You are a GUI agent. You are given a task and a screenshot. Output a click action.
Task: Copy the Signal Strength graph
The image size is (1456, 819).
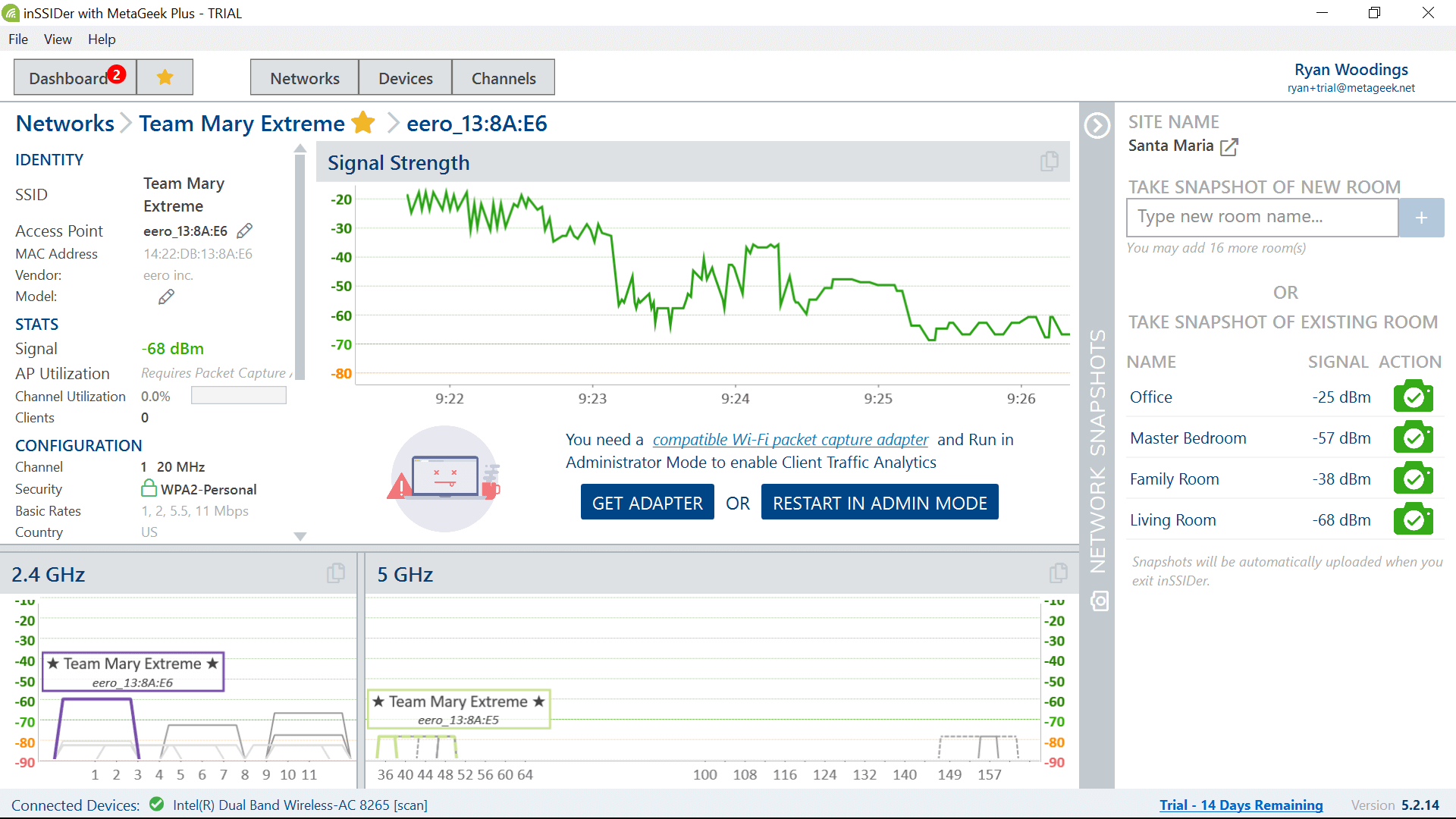click(1050, 162)
